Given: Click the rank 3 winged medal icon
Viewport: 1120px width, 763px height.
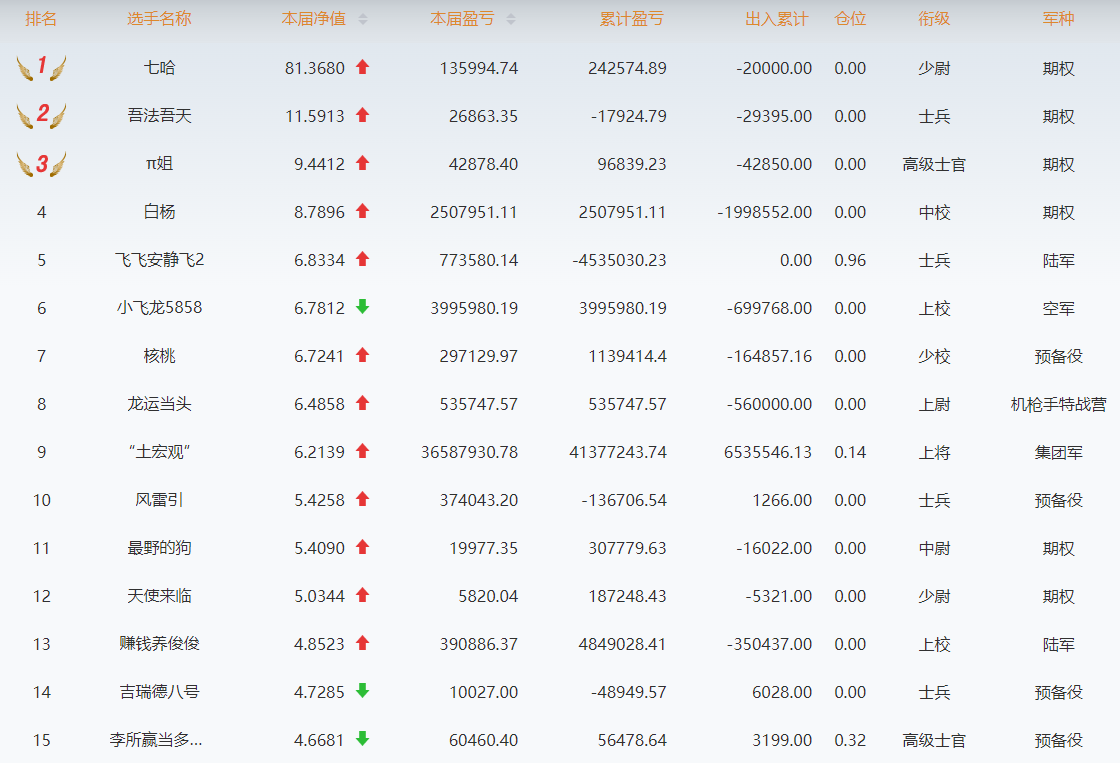Looking at the screenshot, I should coord(41,164).
